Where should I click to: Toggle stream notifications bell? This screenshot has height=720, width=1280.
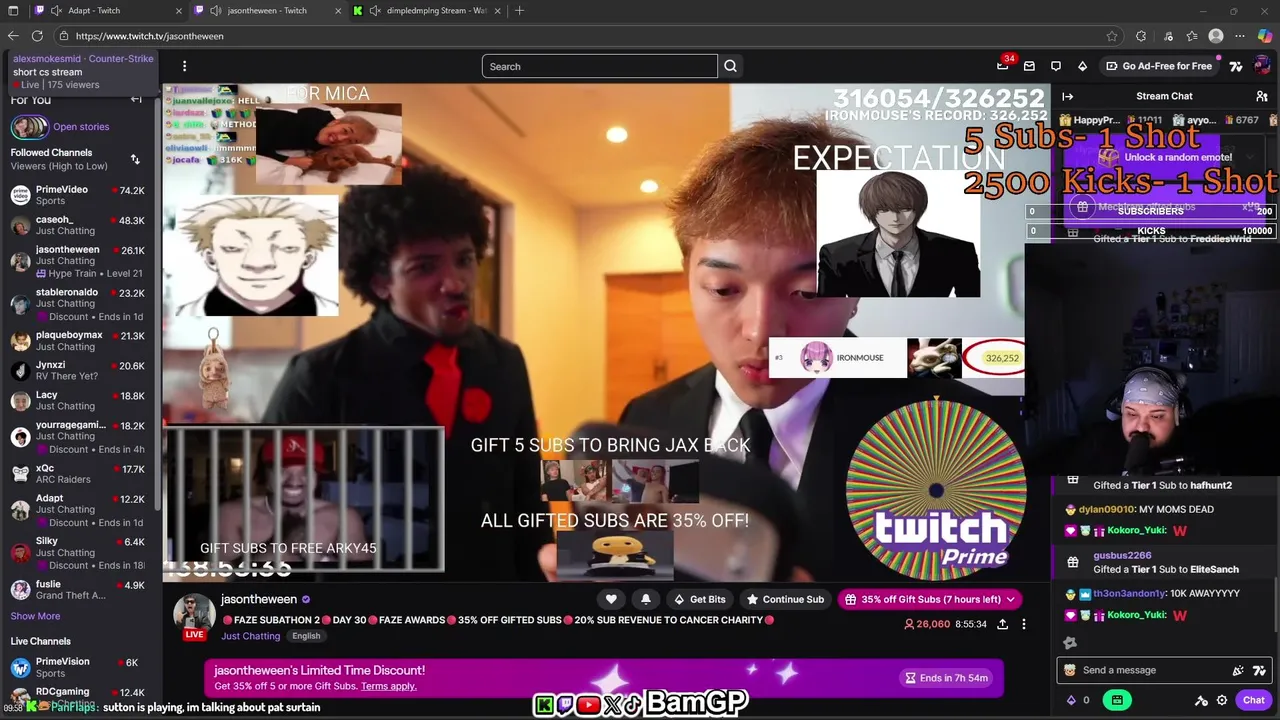645,599
